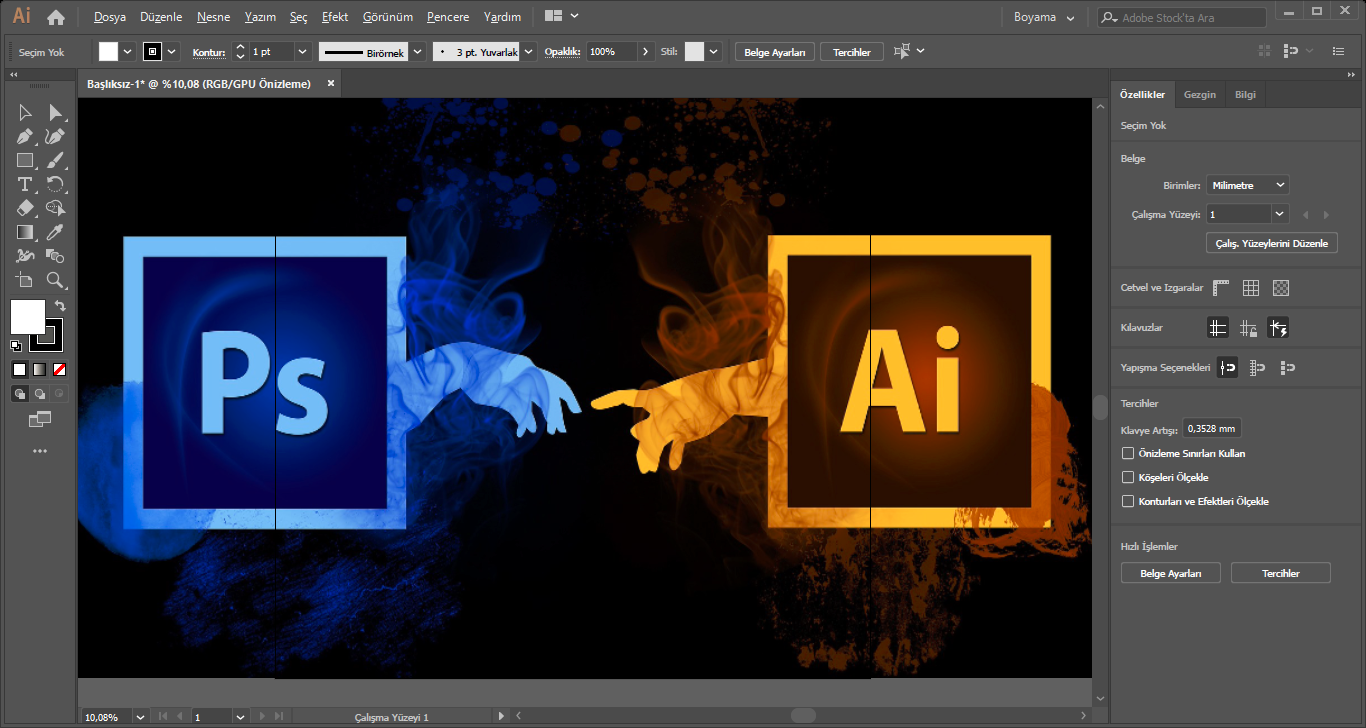
Task: Open the Efekt menu
Action: pos(335,17)
